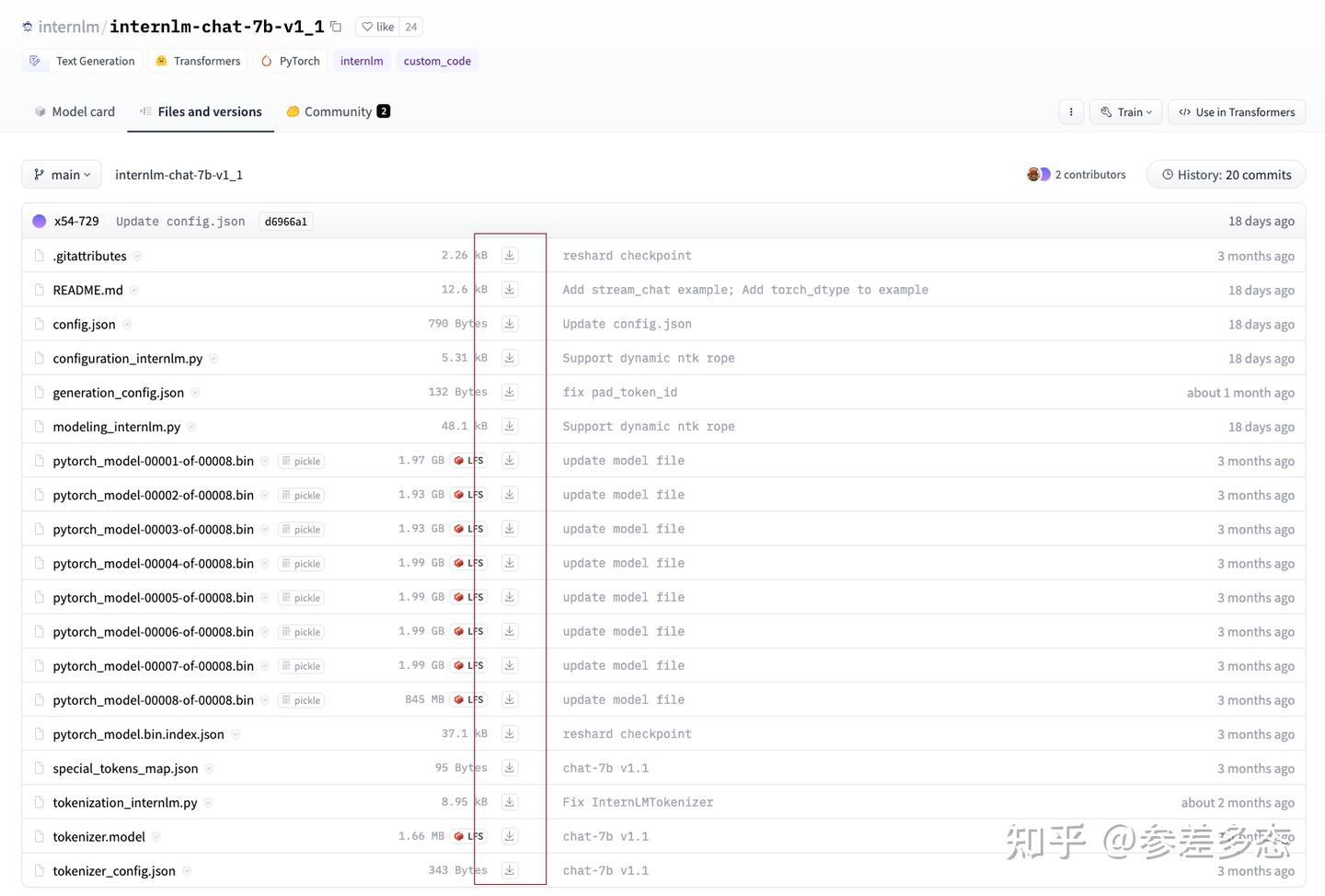The image size is (1325, 896).
Task: Select the Transformers library tag
Action: pyautogui.click(x=197, y=61)
